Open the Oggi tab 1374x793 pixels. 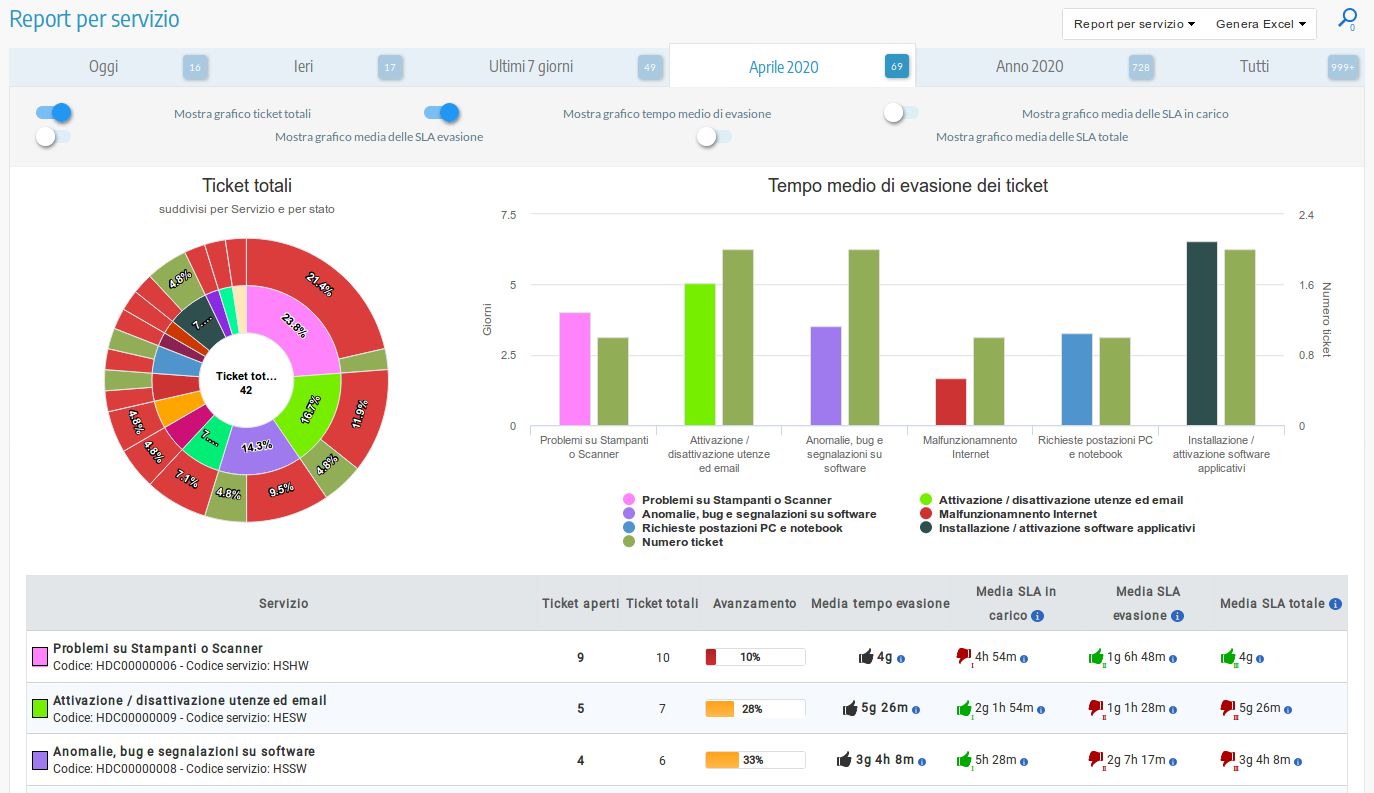click(103, 67)
